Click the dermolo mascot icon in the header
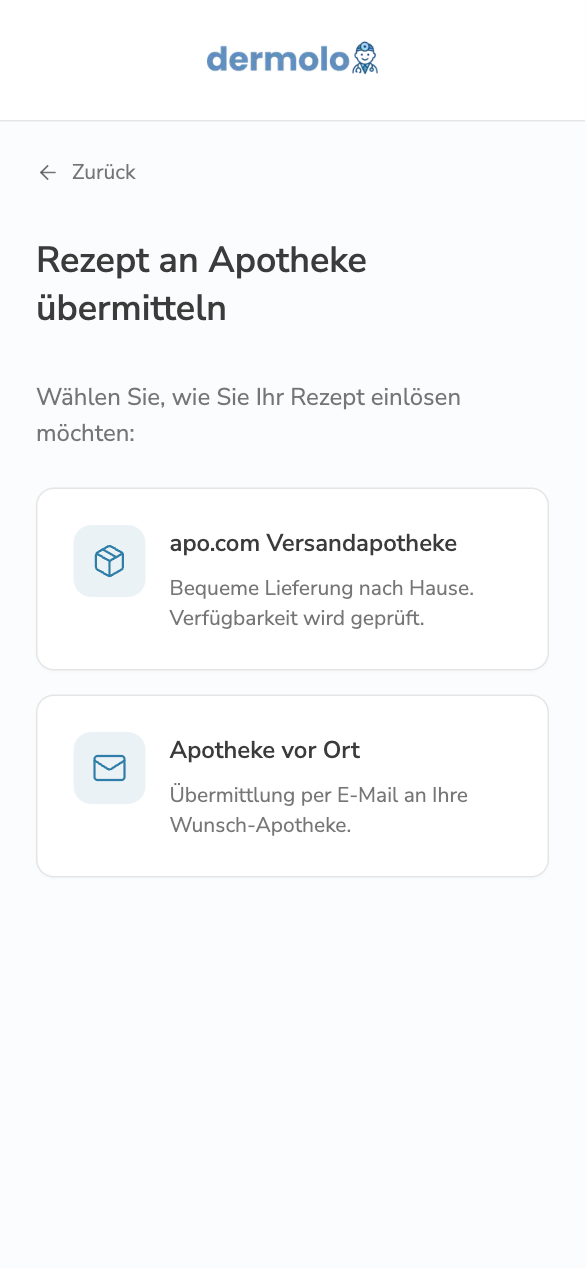This screenshot has height=1268, width=586. [x=366, y=57]
